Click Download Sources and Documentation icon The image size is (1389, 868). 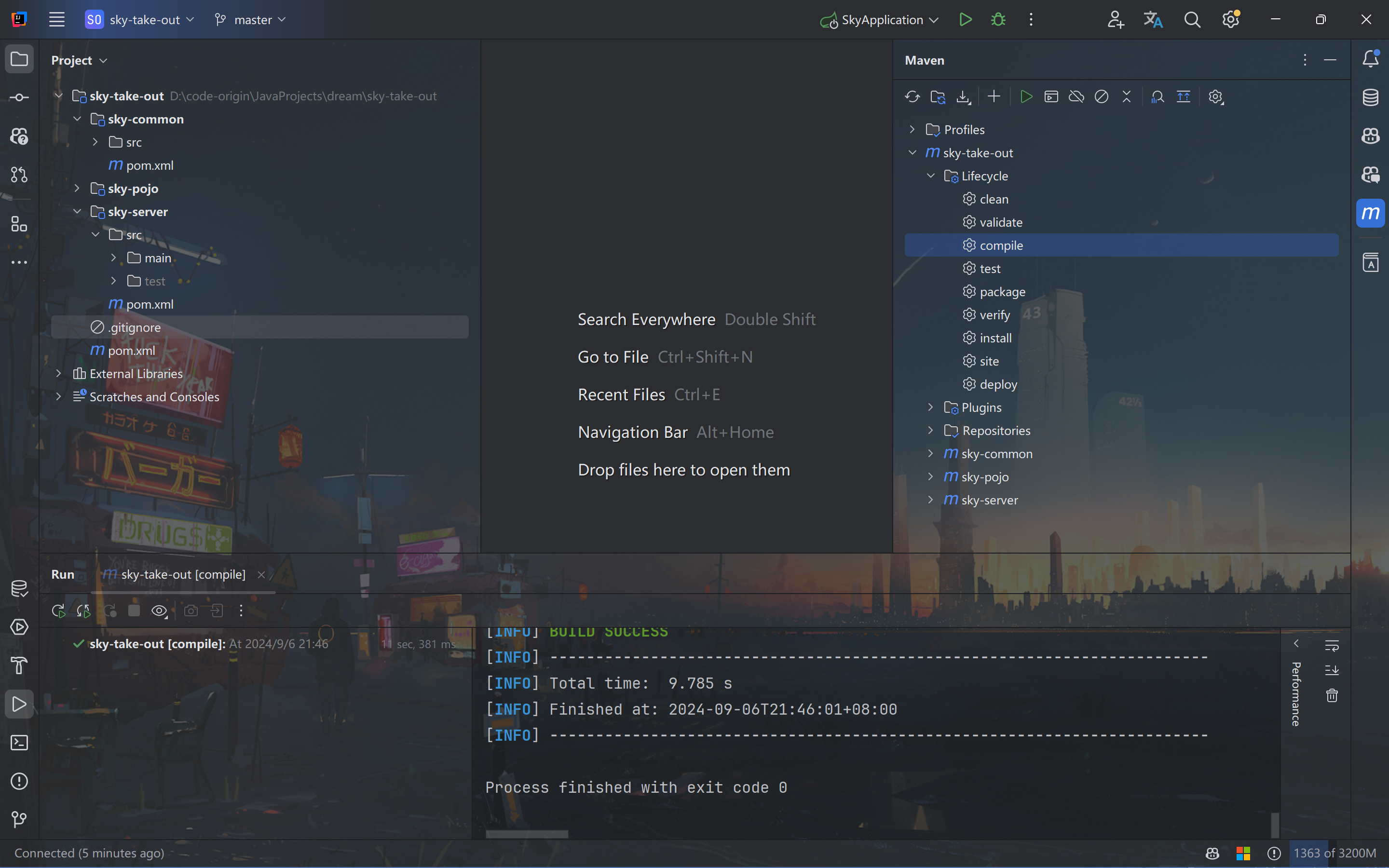click(x=963, y=96)
